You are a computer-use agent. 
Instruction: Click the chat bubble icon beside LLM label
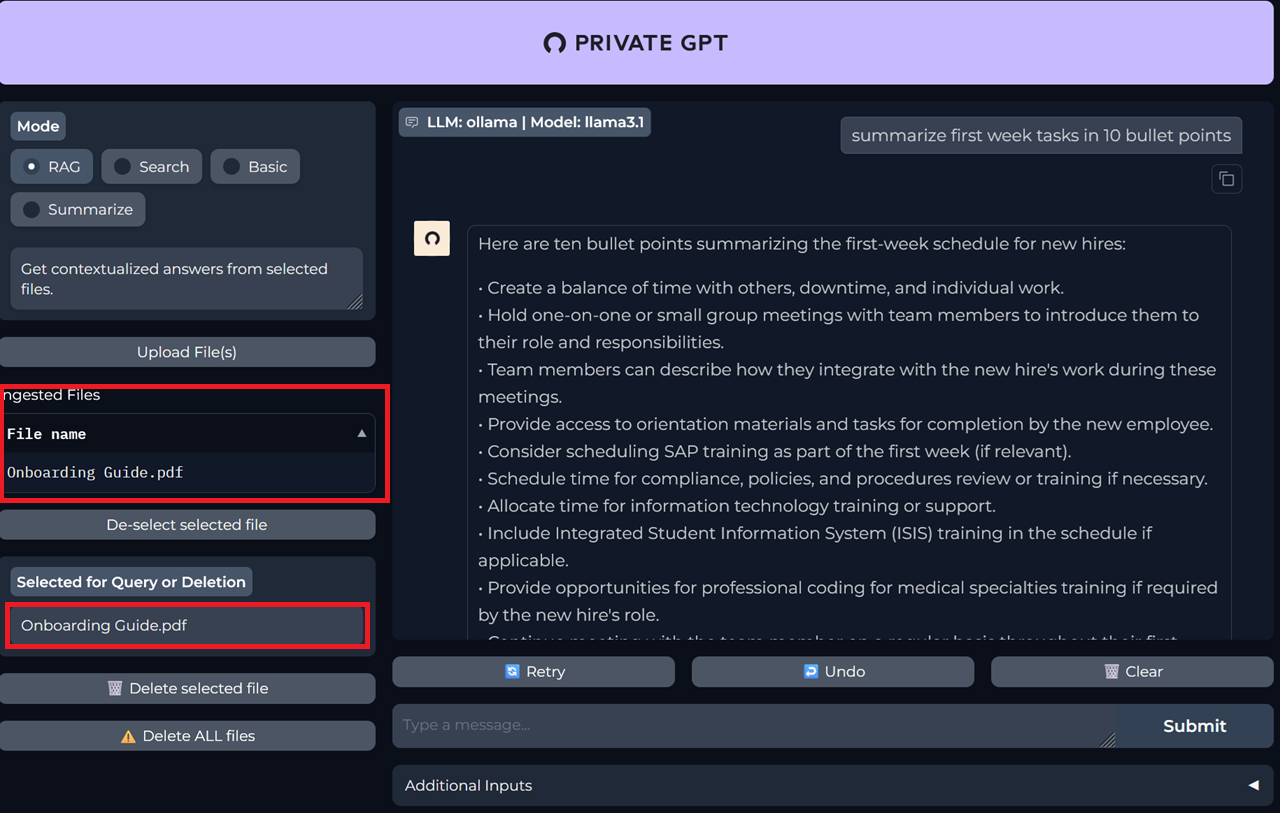[412, 123]
